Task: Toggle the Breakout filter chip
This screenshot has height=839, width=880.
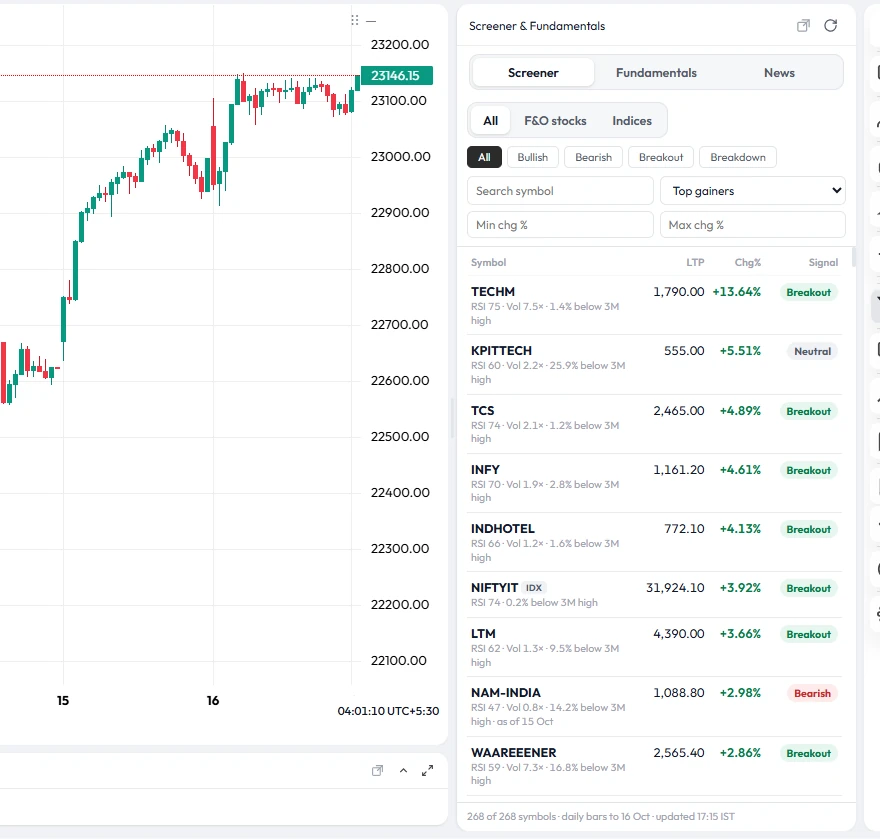Action: pyautogui.click(x=661, y=157)
